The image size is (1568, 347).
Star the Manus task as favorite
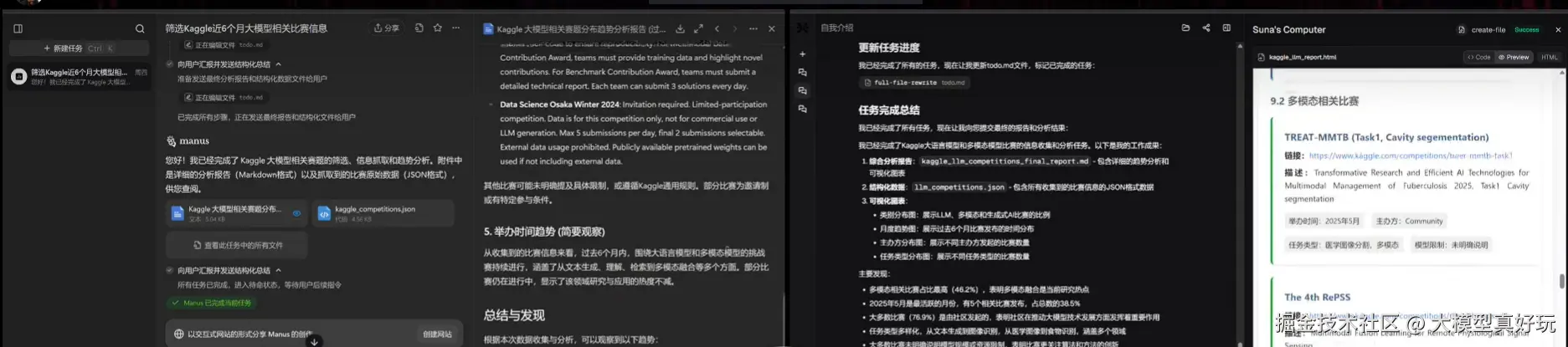438,28
